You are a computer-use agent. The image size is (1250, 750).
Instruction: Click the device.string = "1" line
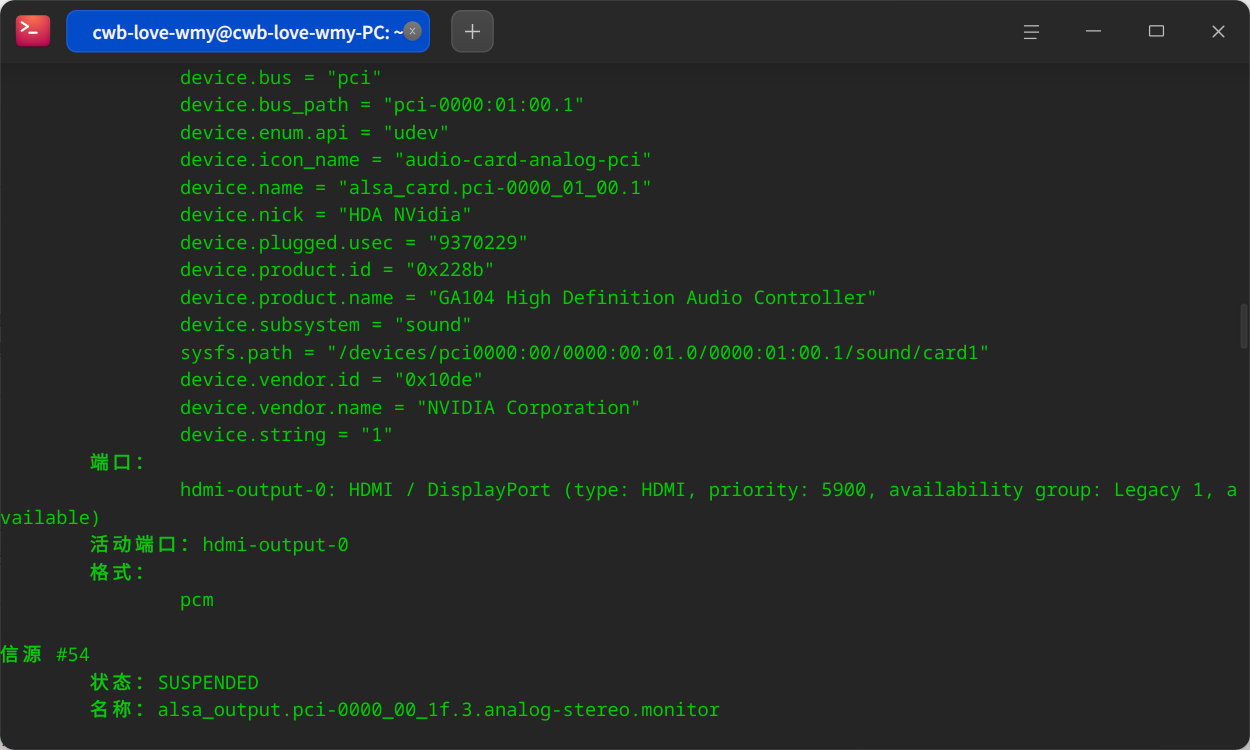point(287,435)
